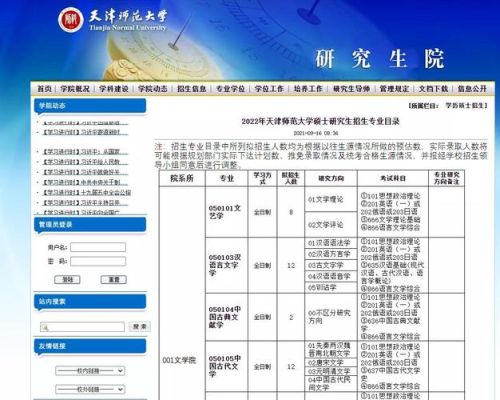Click the 重置 reset button
The height and width of the screenshot is (400, 500).
point(114,280)
